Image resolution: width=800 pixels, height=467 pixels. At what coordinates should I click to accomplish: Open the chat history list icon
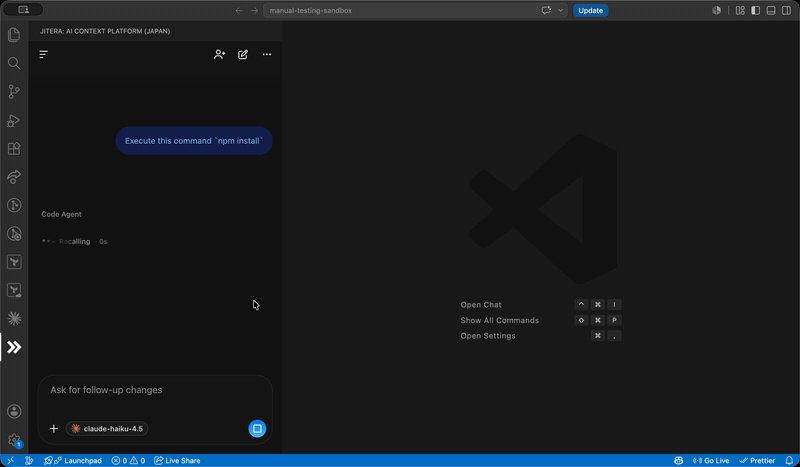pyautogui.click(x=44, y=54)
